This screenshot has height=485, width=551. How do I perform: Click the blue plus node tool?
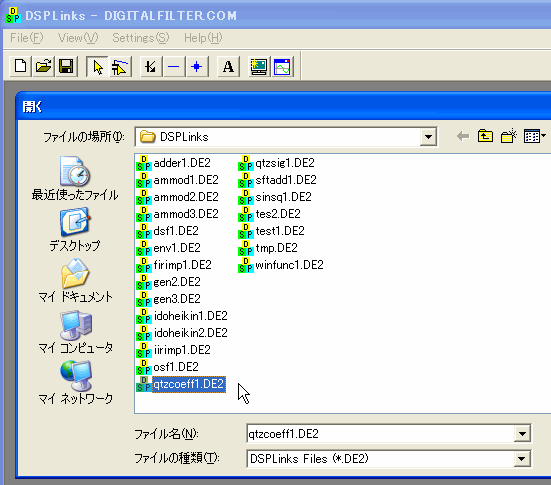pyautogui.click(x=197, y=66)
